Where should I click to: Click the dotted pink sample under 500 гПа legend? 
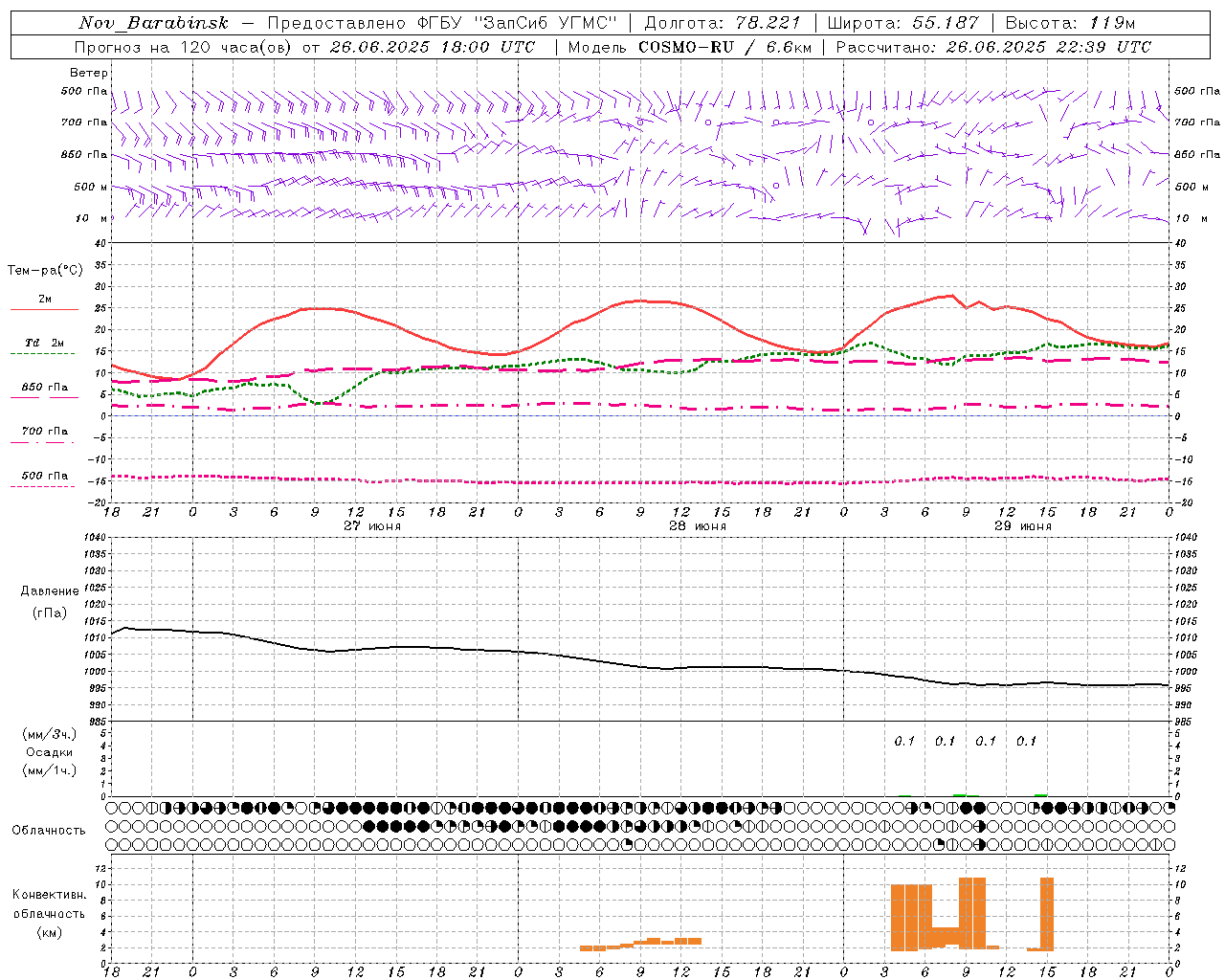[42, 486]
